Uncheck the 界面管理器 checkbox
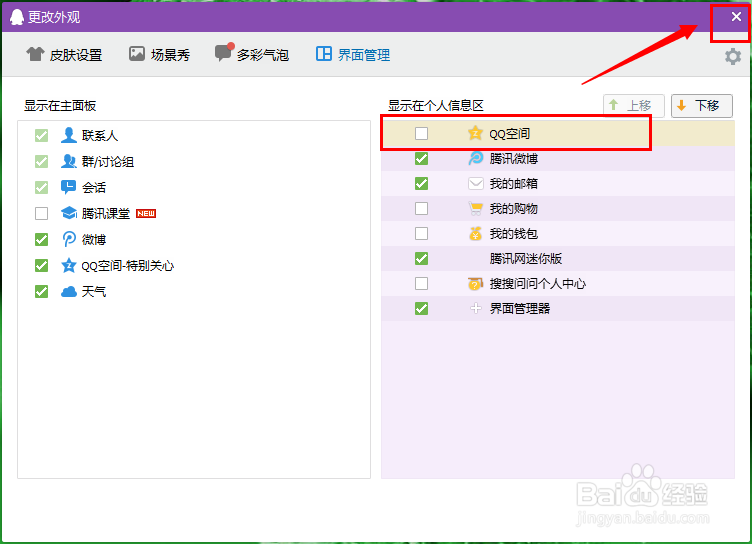 pyautogui.click(x=422, y=308)
